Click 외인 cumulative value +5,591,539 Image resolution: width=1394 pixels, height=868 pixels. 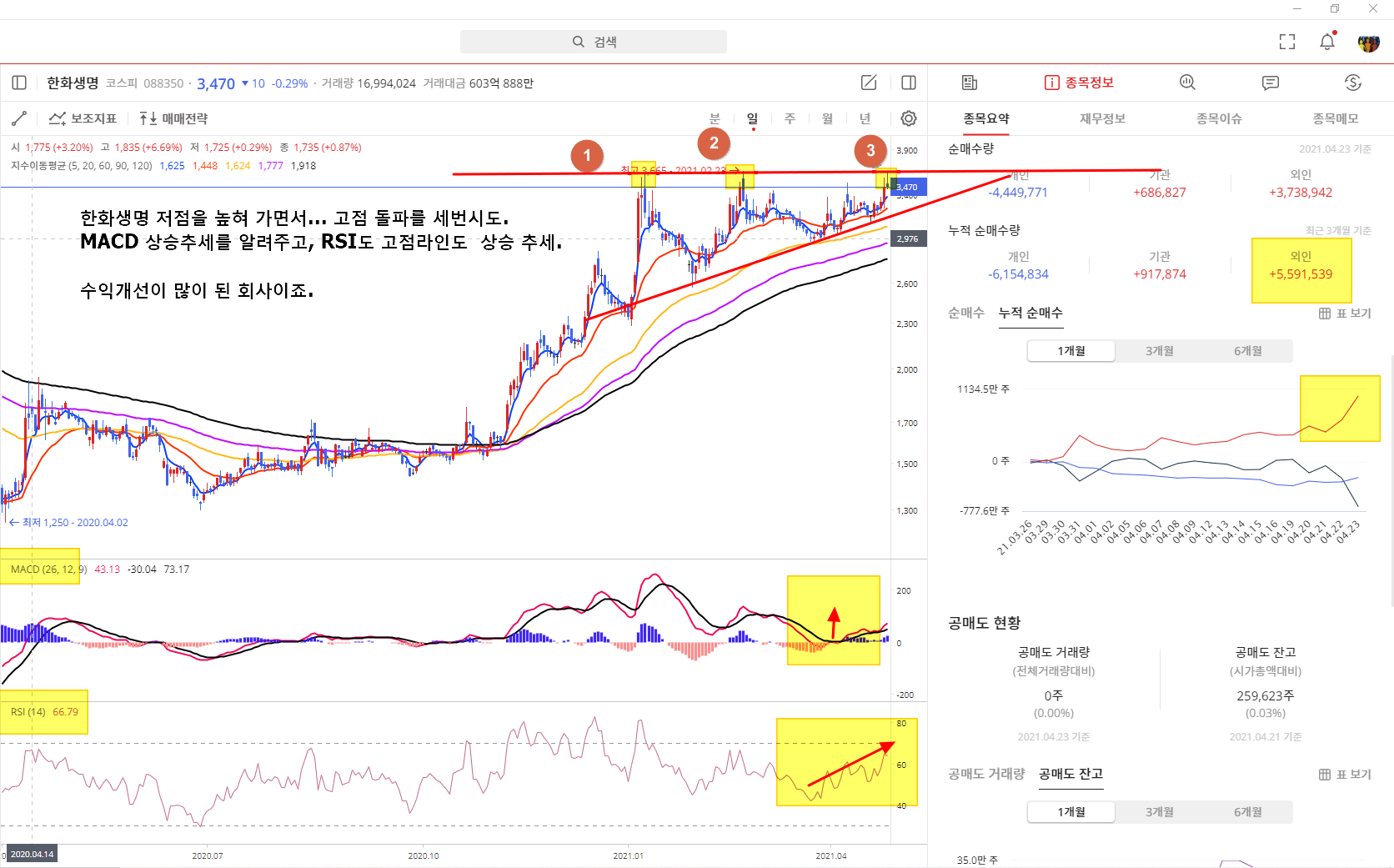tap(1301, 274)
